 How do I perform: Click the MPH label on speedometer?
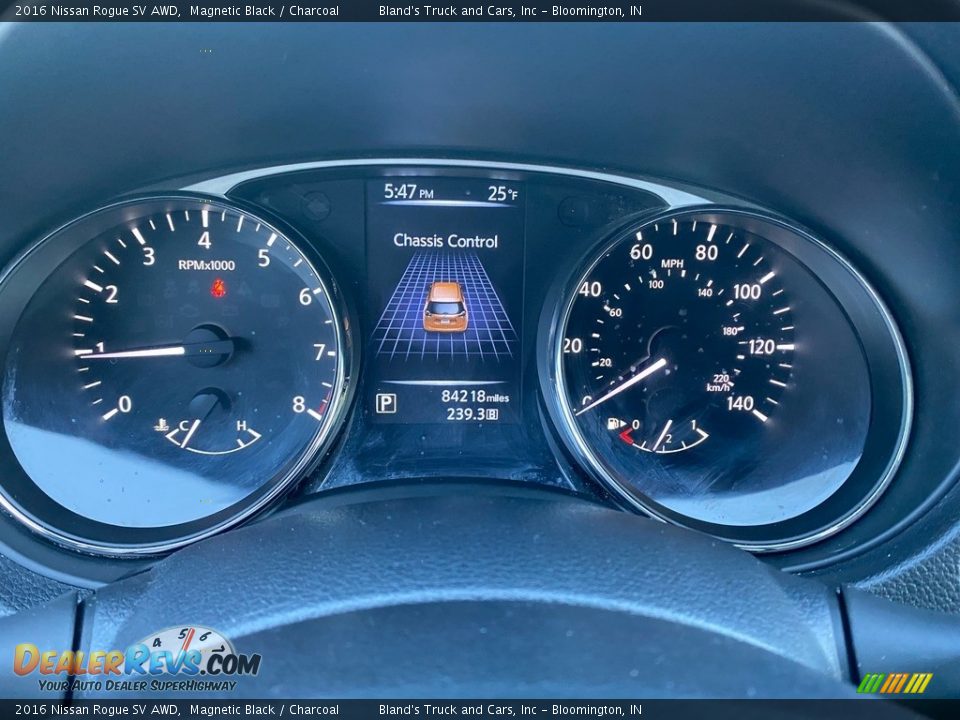672,263
